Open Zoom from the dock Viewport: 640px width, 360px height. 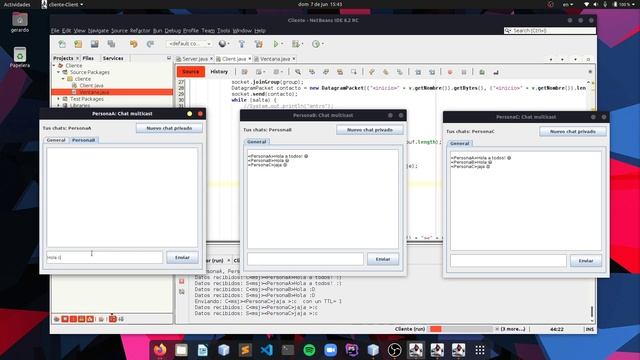point(331,350)
